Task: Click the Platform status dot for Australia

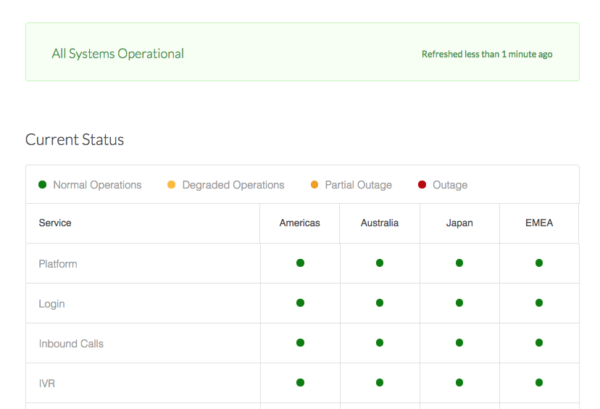Action: point(380,263)
